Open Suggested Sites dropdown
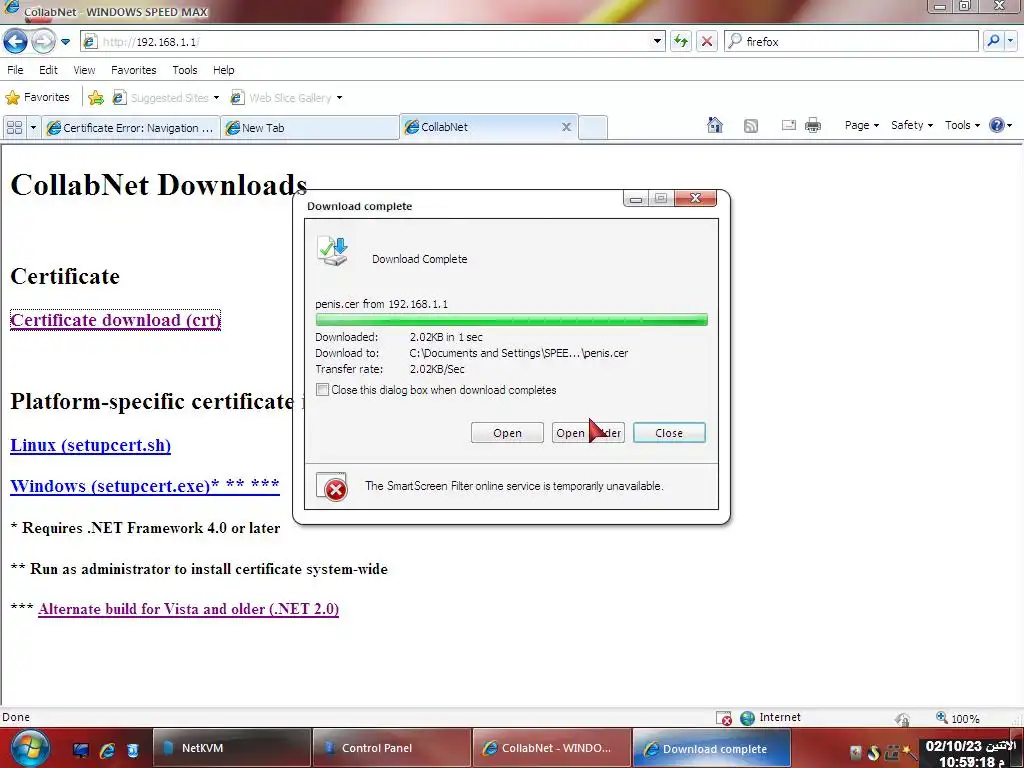The width and height of the screenshot is (1024, 768). point(166,98)
